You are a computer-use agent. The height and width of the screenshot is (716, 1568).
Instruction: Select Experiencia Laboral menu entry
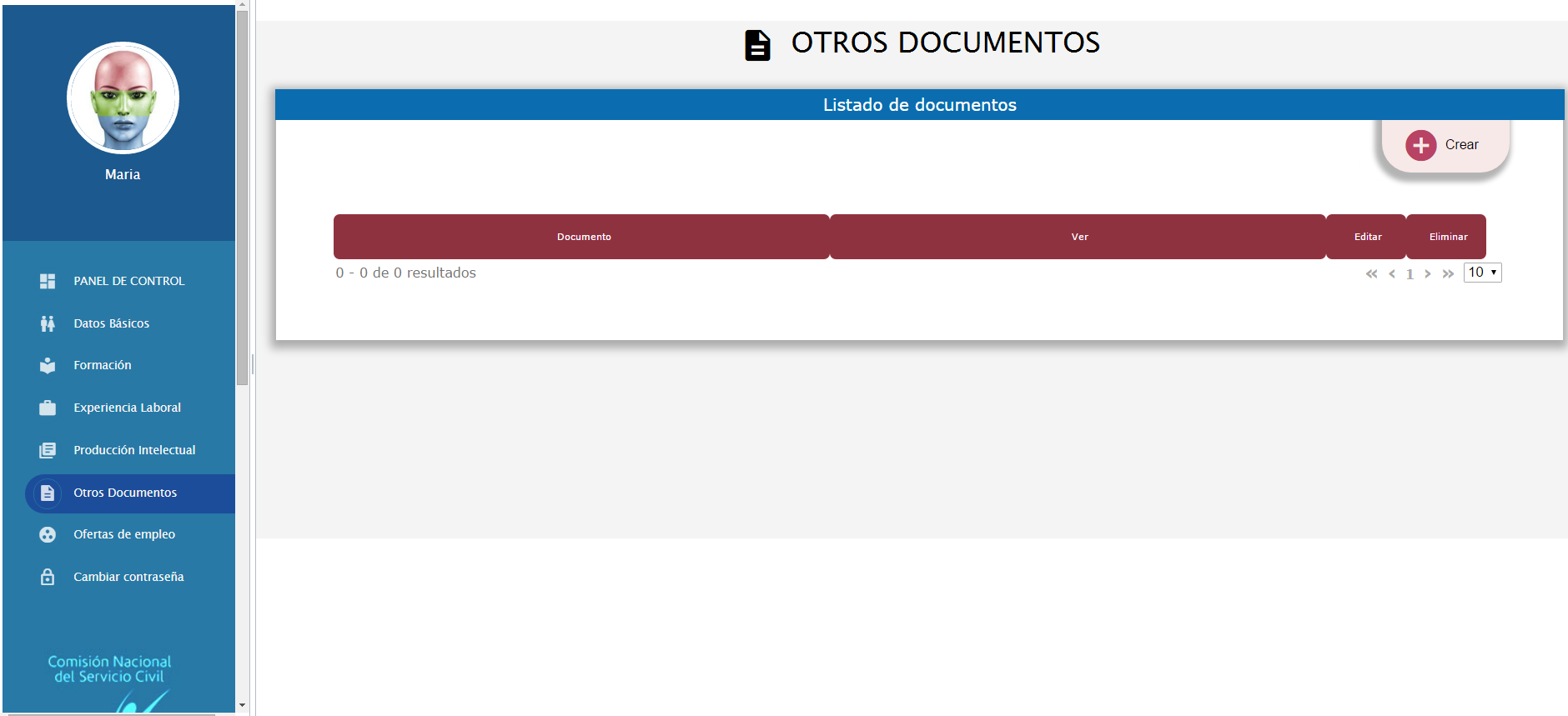tap(127, 408)
